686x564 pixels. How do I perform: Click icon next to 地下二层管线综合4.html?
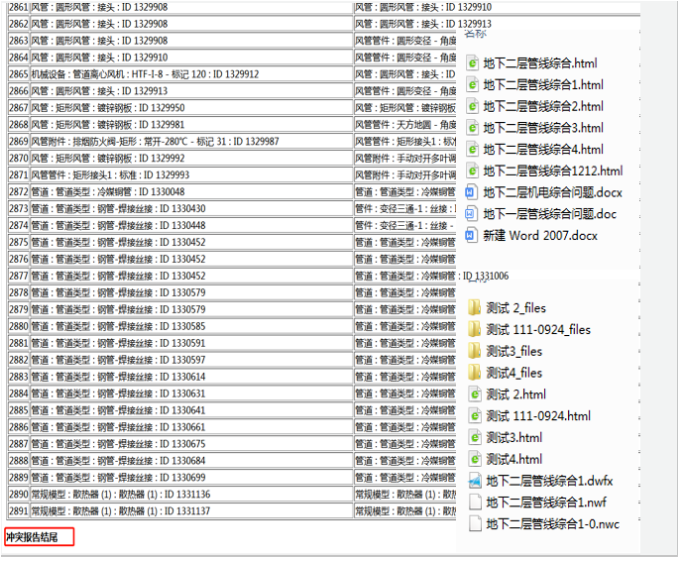pos(472,150)
